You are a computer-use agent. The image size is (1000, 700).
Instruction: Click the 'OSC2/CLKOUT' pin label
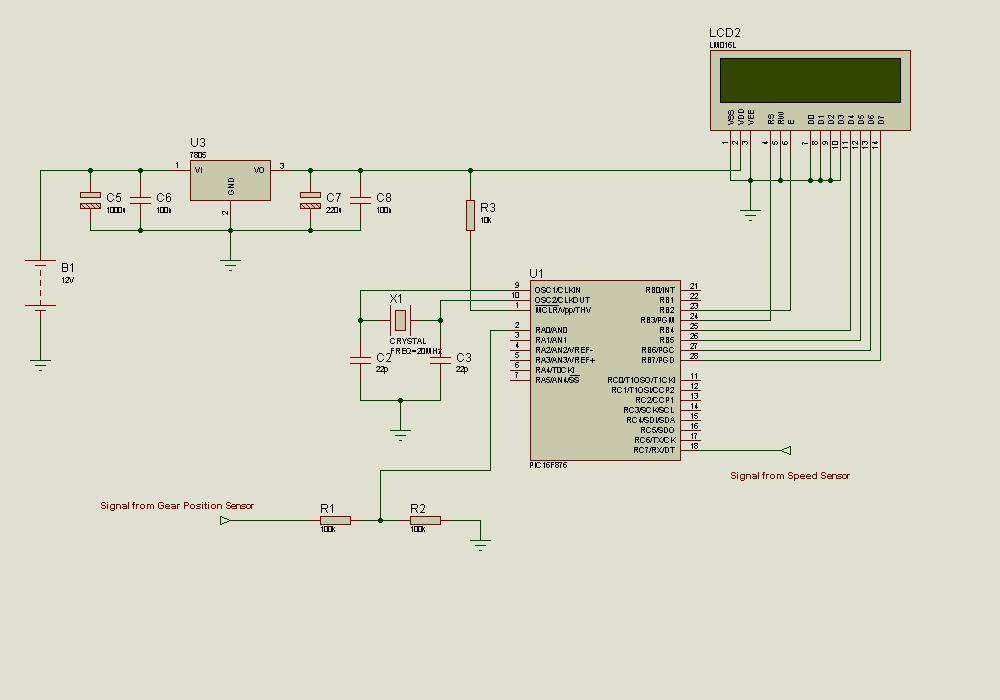562,300
